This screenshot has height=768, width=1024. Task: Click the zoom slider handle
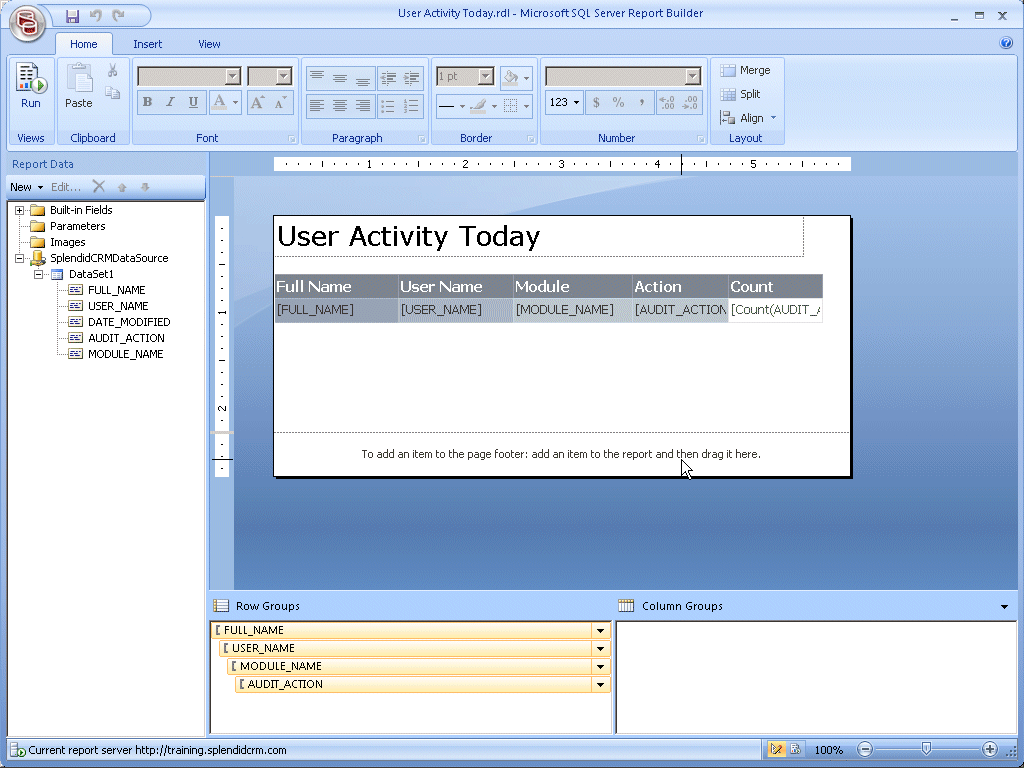pos(927,749)
